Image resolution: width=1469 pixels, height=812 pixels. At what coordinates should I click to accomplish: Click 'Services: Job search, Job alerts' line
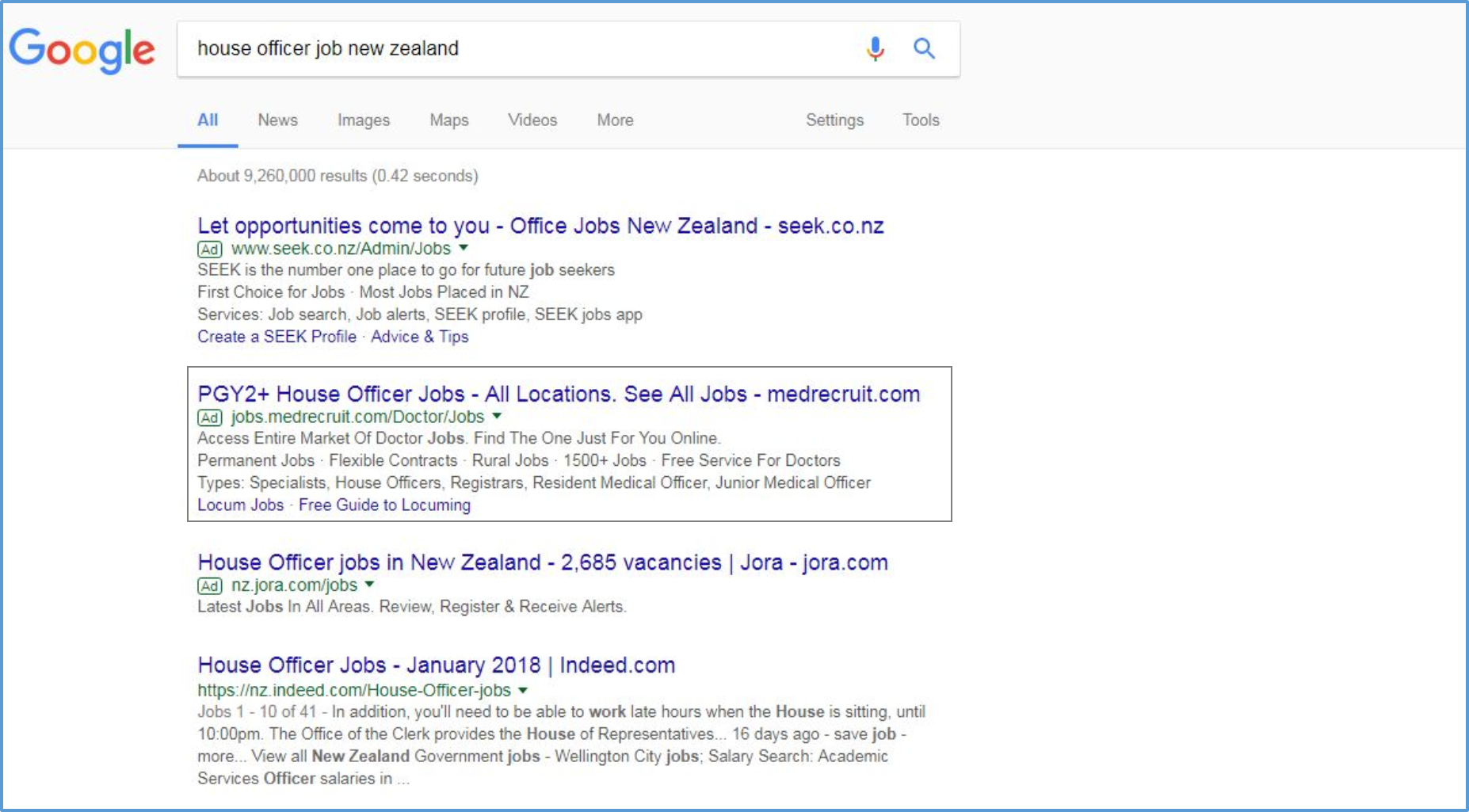pyautogui.click(x=420, y=315)
